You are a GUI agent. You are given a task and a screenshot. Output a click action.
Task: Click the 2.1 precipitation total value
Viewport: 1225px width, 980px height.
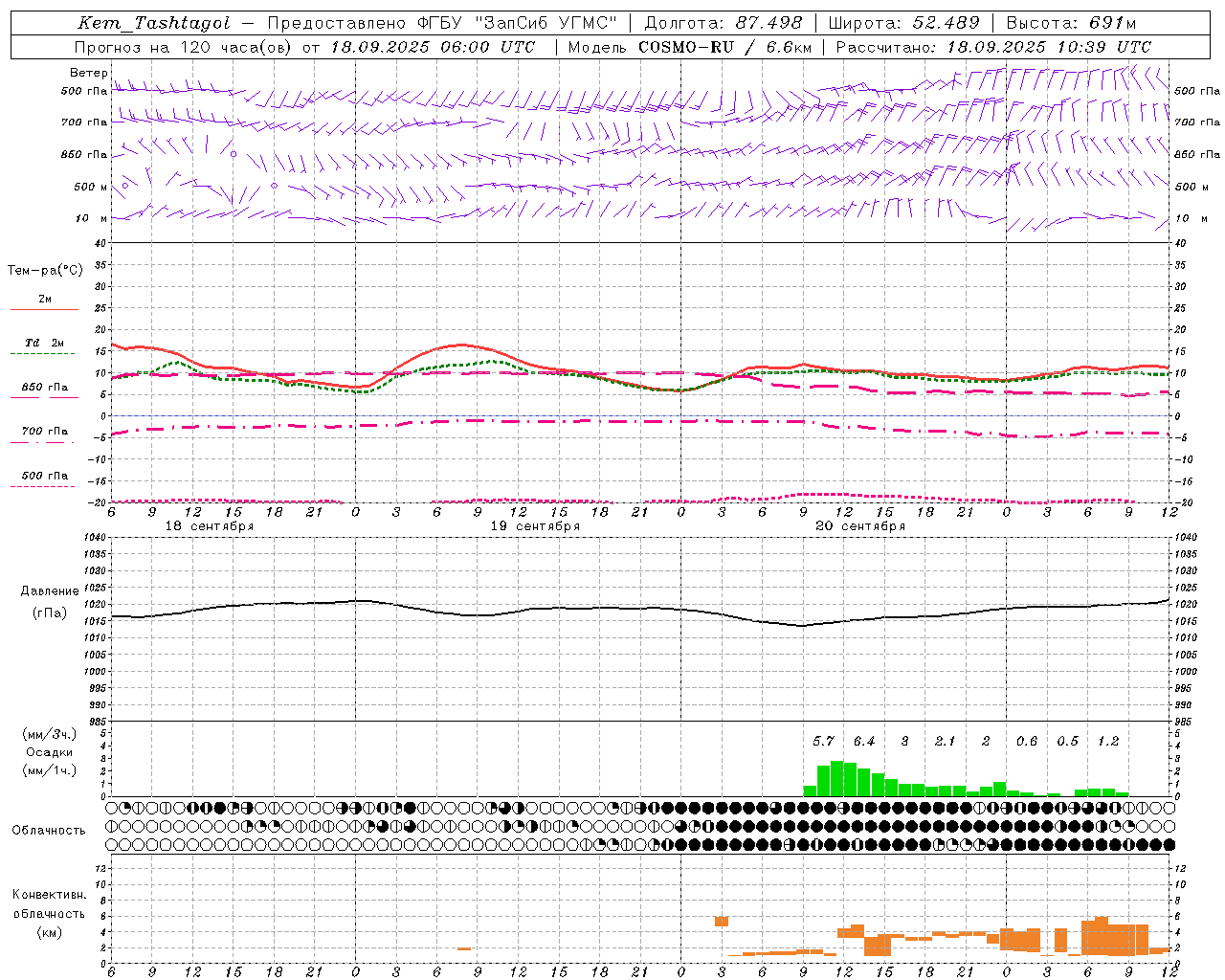click(946, 741)
